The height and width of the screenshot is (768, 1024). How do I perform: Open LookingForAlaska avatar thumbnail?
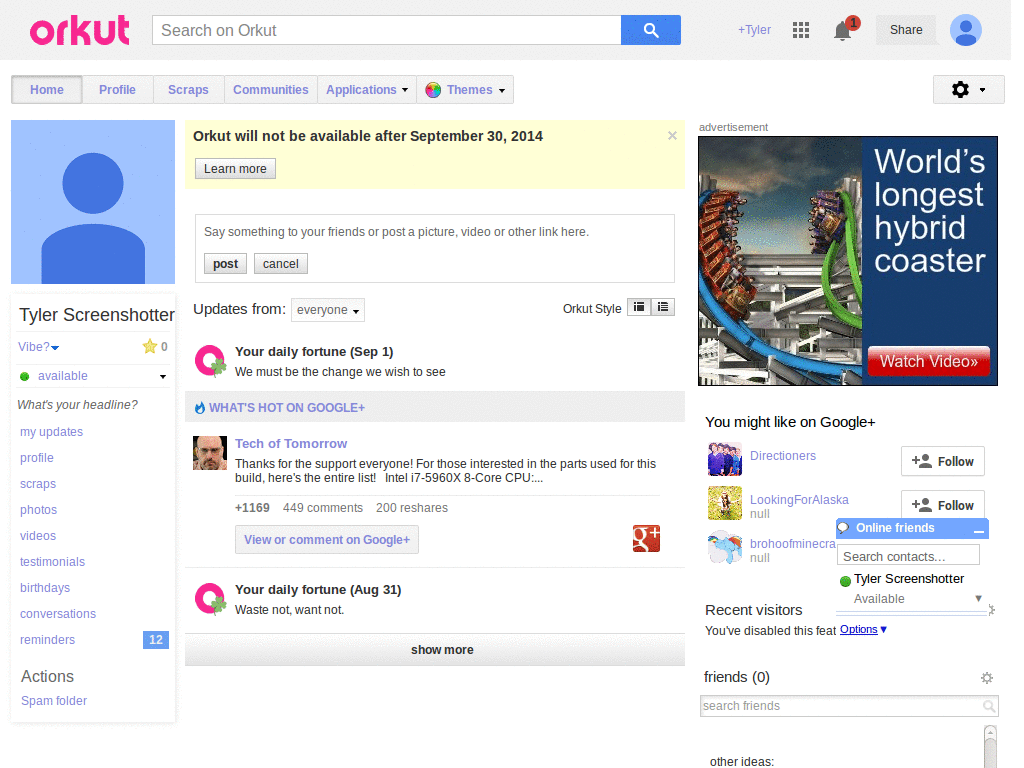[x=725, y=503]
